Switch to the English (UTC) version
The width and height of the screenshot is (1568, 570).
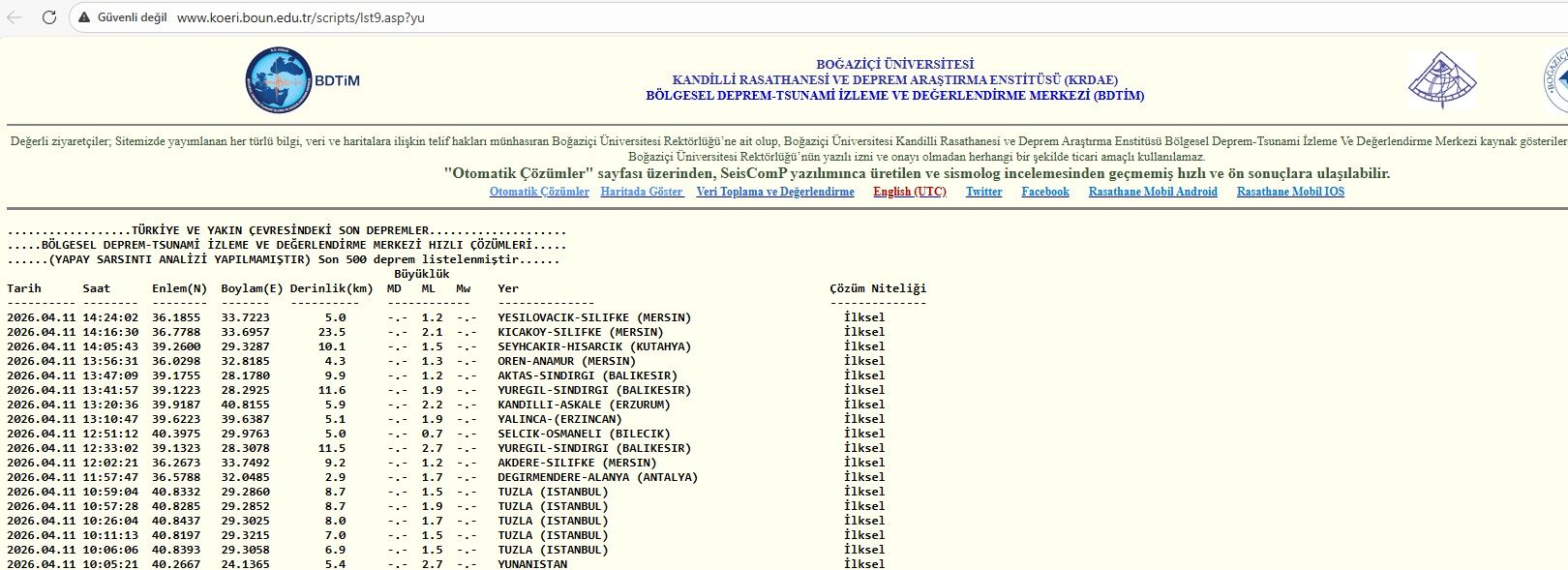(x=909, y=192)
